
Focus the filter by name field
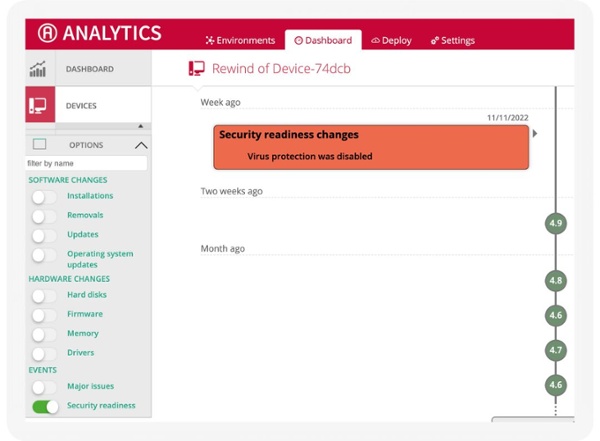86,163
